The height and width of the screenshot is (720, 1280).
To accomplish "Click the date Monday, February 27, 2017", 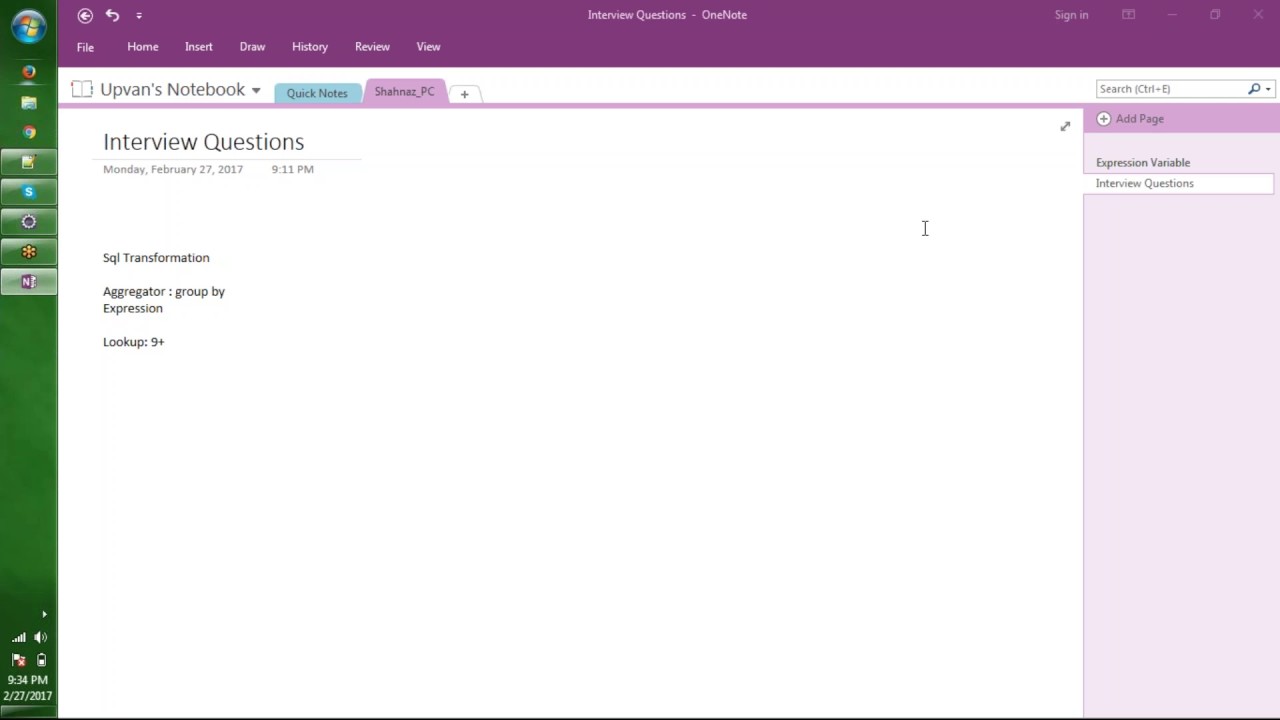I will pyautogui.click(x=173, y=169).
